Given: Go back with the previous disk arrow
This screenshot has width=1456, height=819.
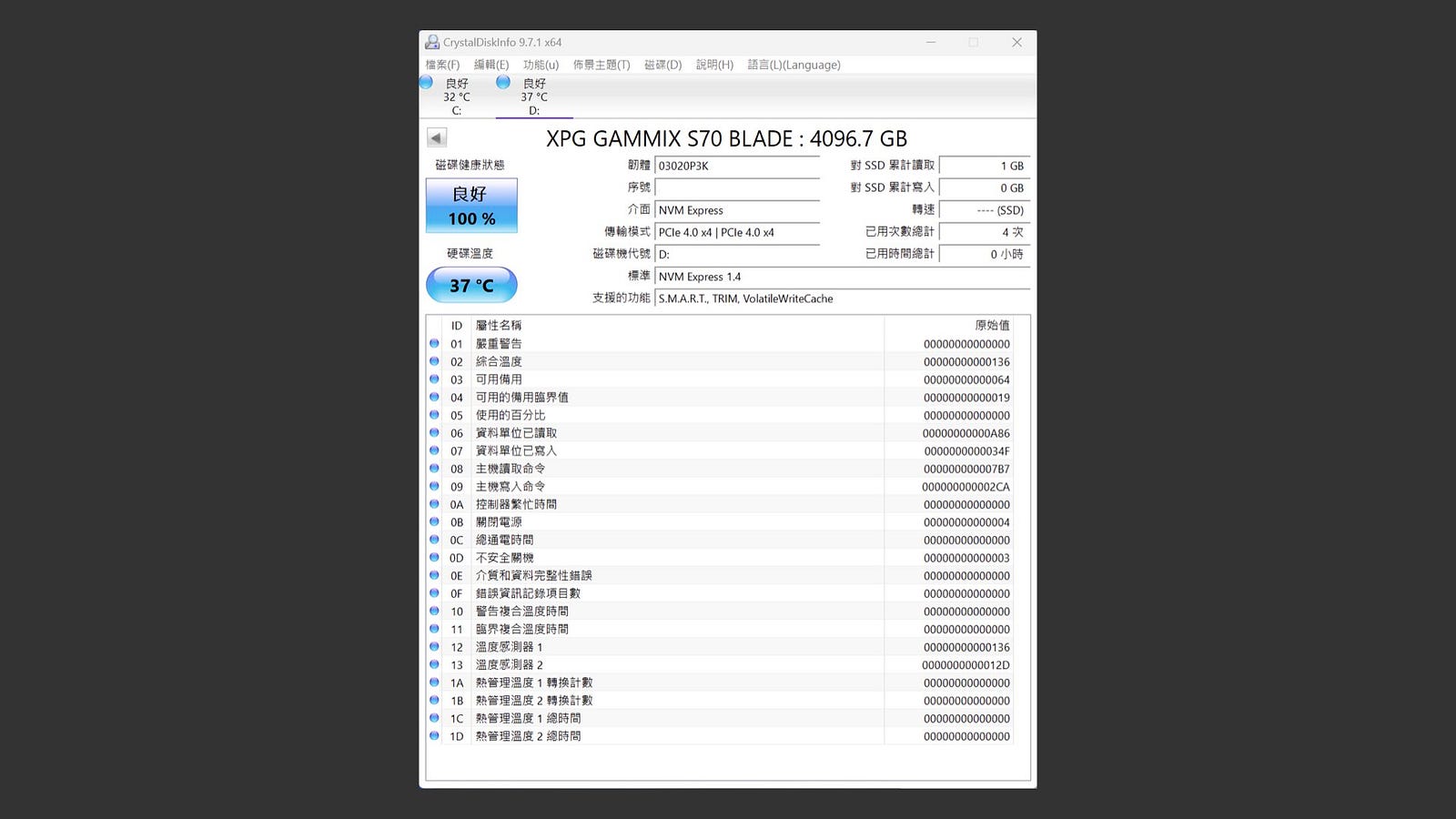Looking at the screenshot, I should [437, 138].
